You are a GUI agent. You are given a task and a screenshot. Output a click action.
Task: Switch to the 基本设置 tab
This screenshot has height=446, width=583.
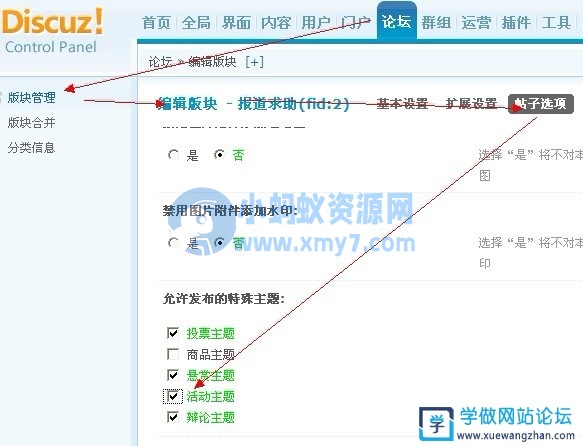(402, 103)
